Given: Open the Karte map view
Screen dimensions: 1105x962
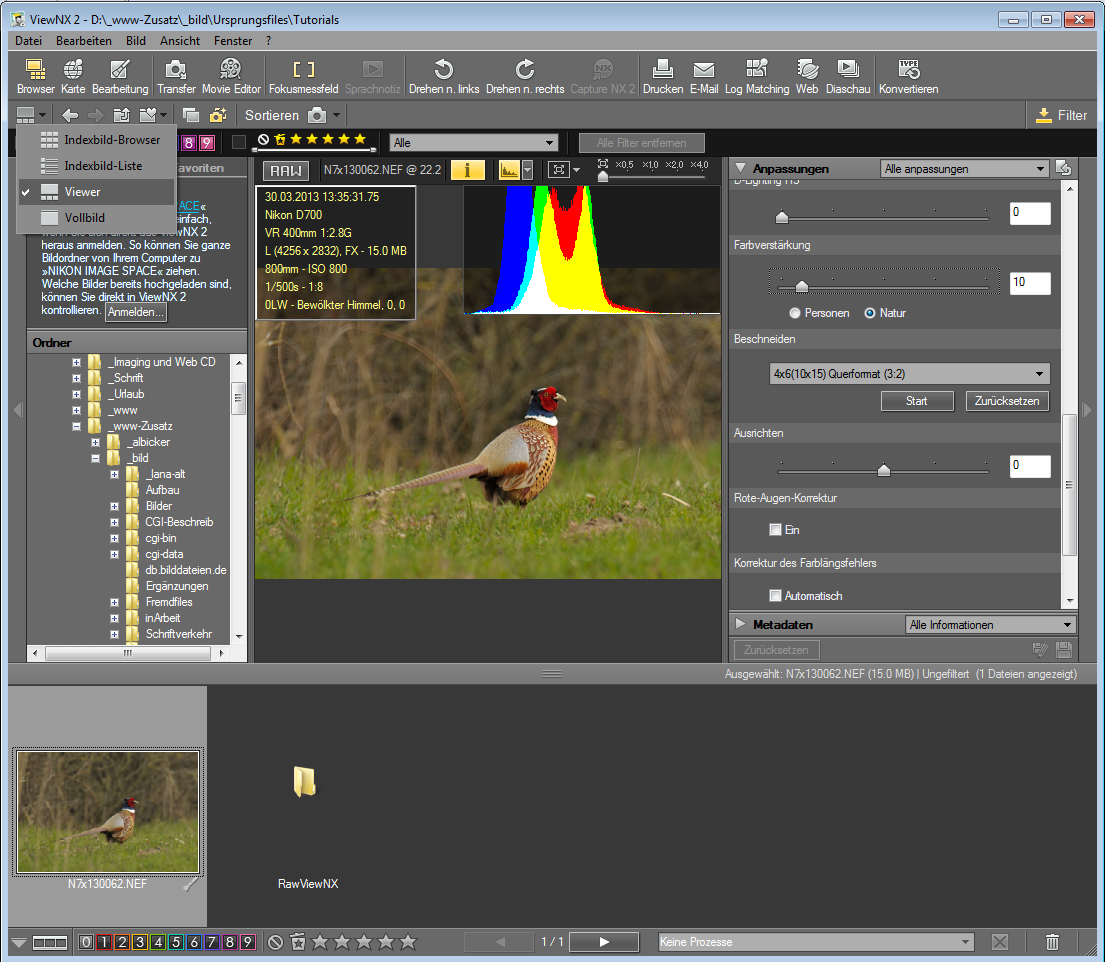Looking at the screenshot, I should point(73,76).
